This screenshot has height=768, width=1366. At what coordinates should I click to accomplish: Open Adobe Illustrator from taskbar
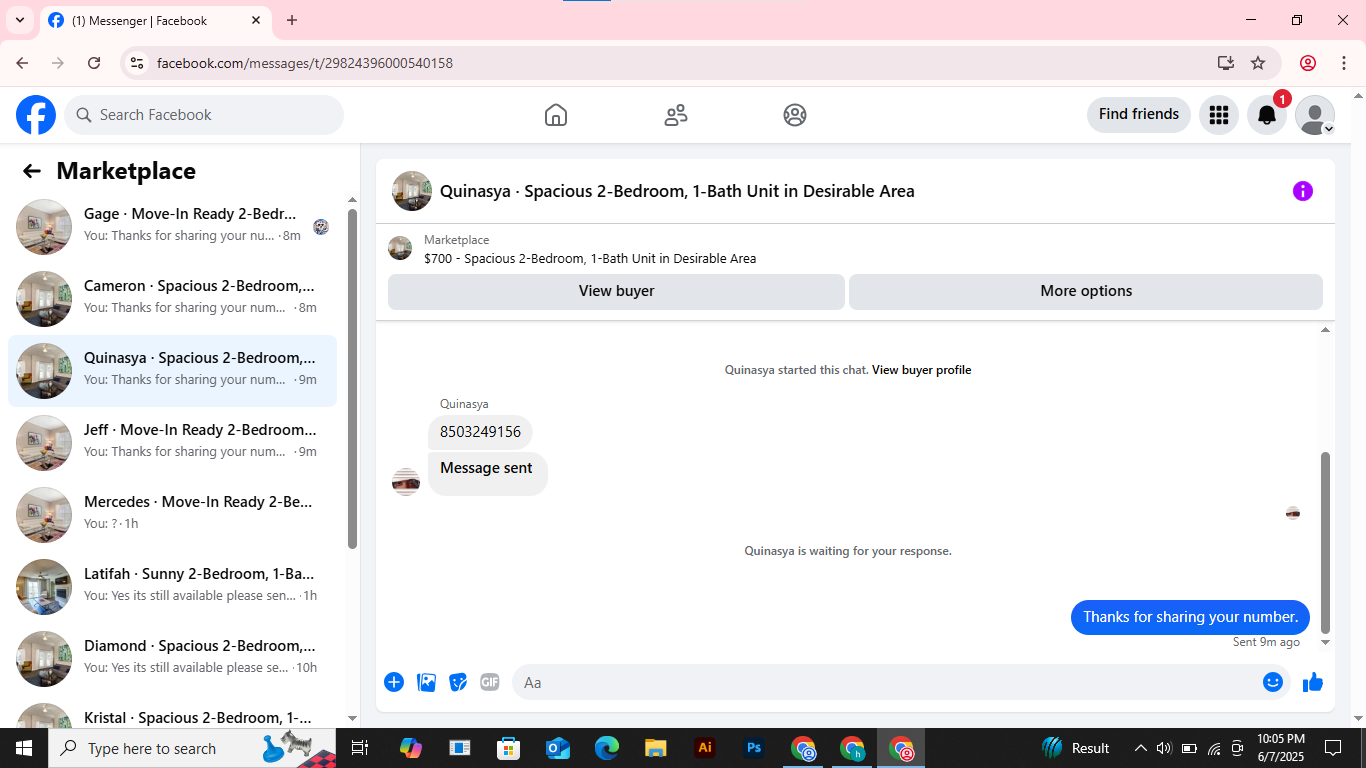tap(705, 748)
